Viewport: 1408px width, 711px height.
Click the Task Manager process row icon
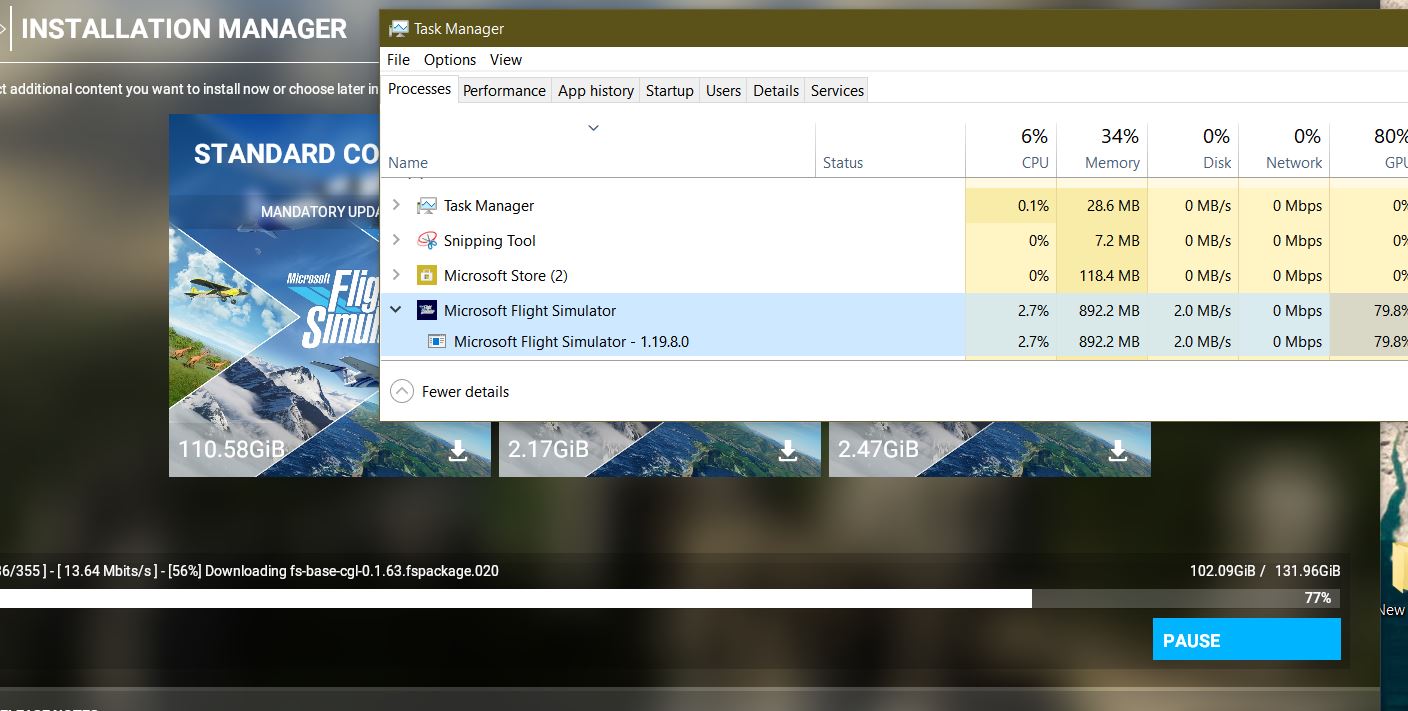tap(427, 206)
